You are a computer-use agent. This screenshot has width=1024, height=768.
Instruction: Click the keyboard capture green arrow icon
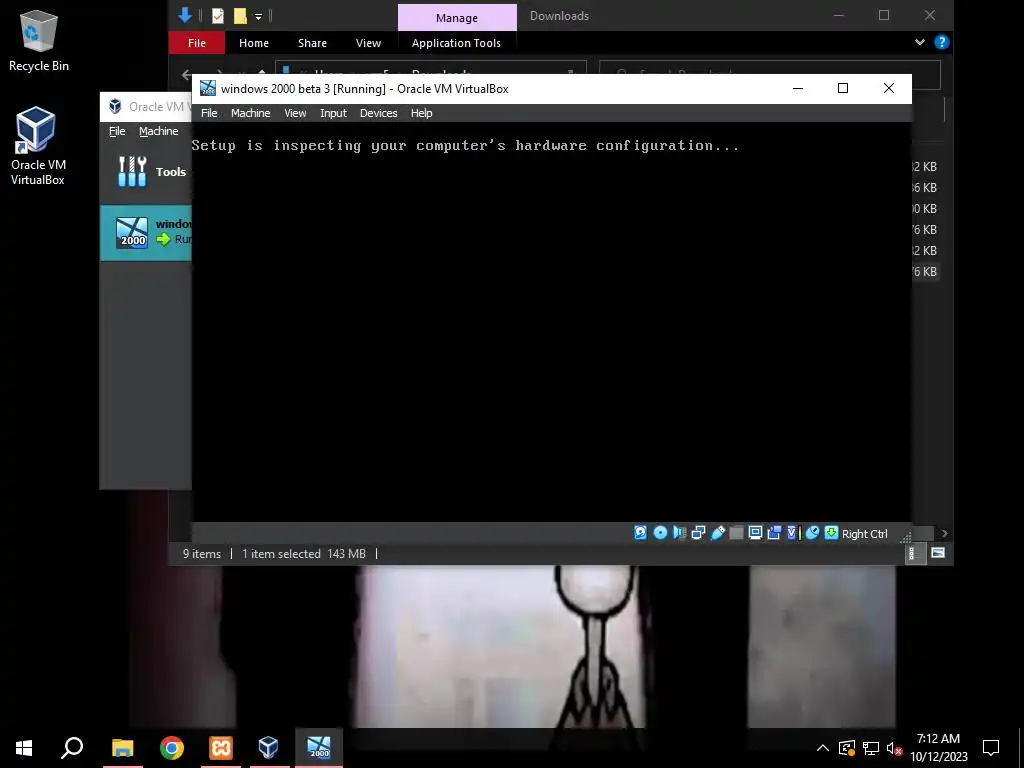tap(831, 533)
